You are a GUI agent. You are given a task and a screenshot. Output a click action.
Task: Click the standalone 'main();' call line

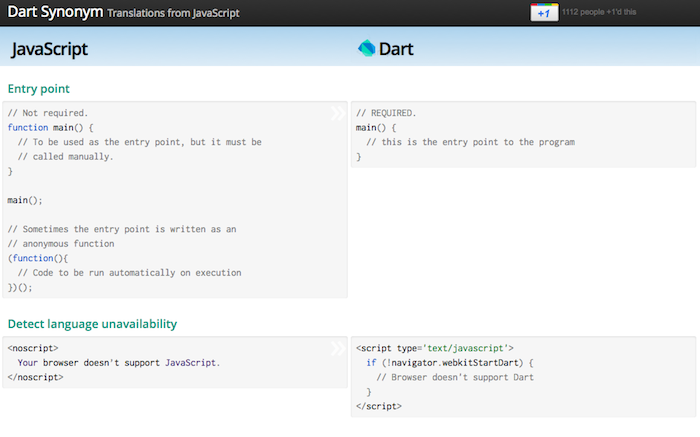25,200
